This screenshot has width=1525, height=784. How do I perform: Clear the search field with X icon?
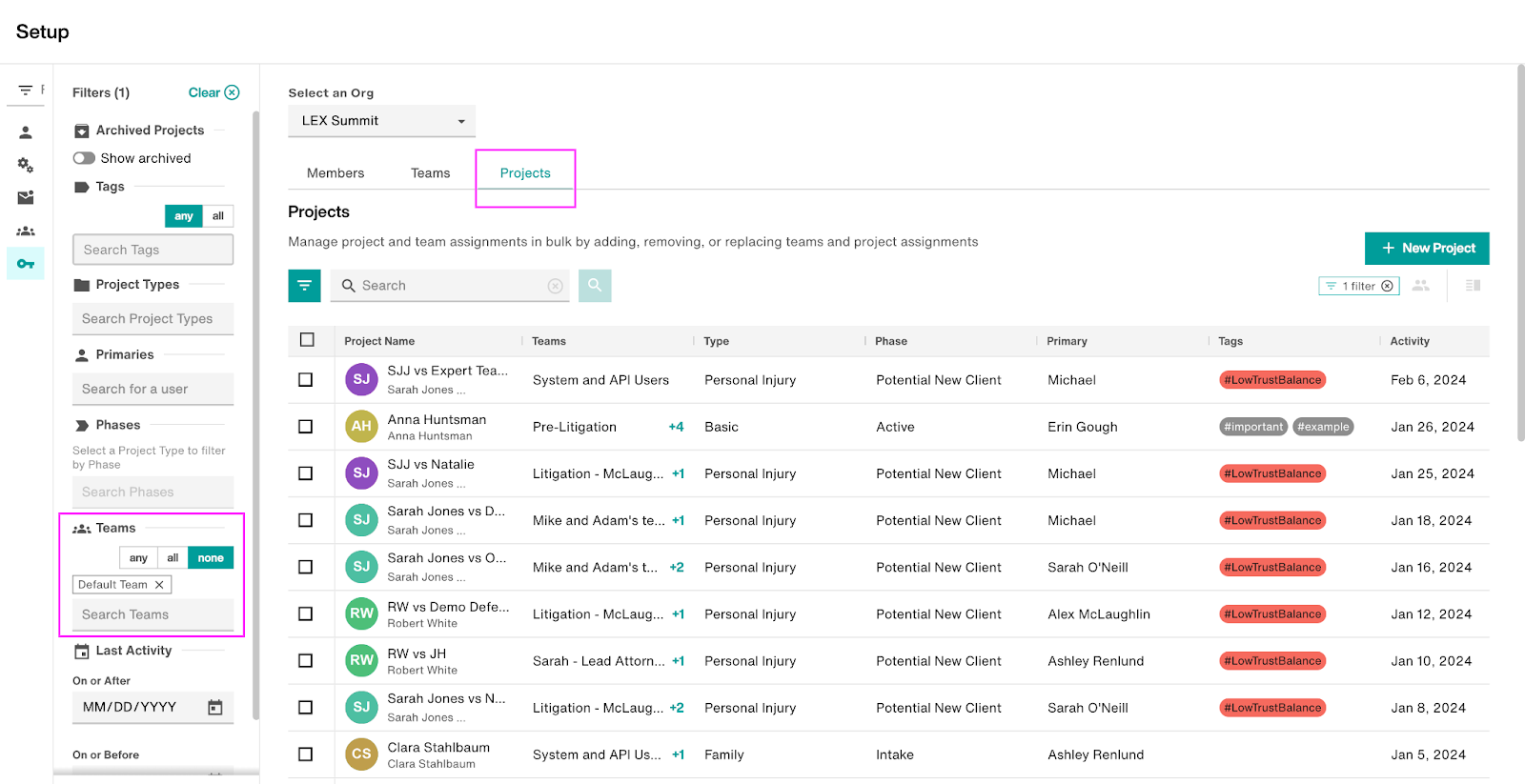pos(556,286)
